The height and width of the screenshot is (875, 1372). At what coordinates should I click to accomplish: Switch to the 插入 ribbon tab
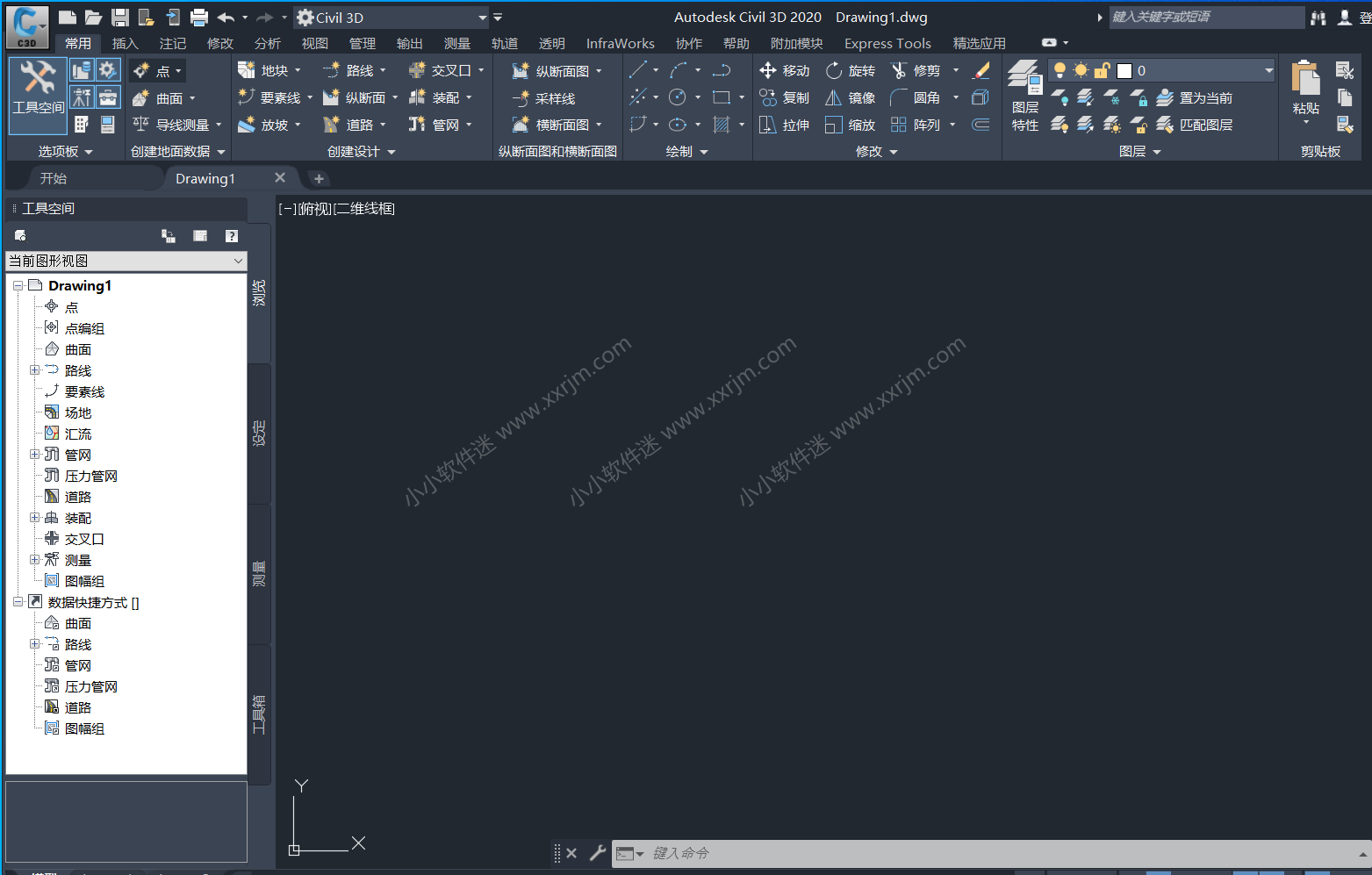(x=125, y=43)
